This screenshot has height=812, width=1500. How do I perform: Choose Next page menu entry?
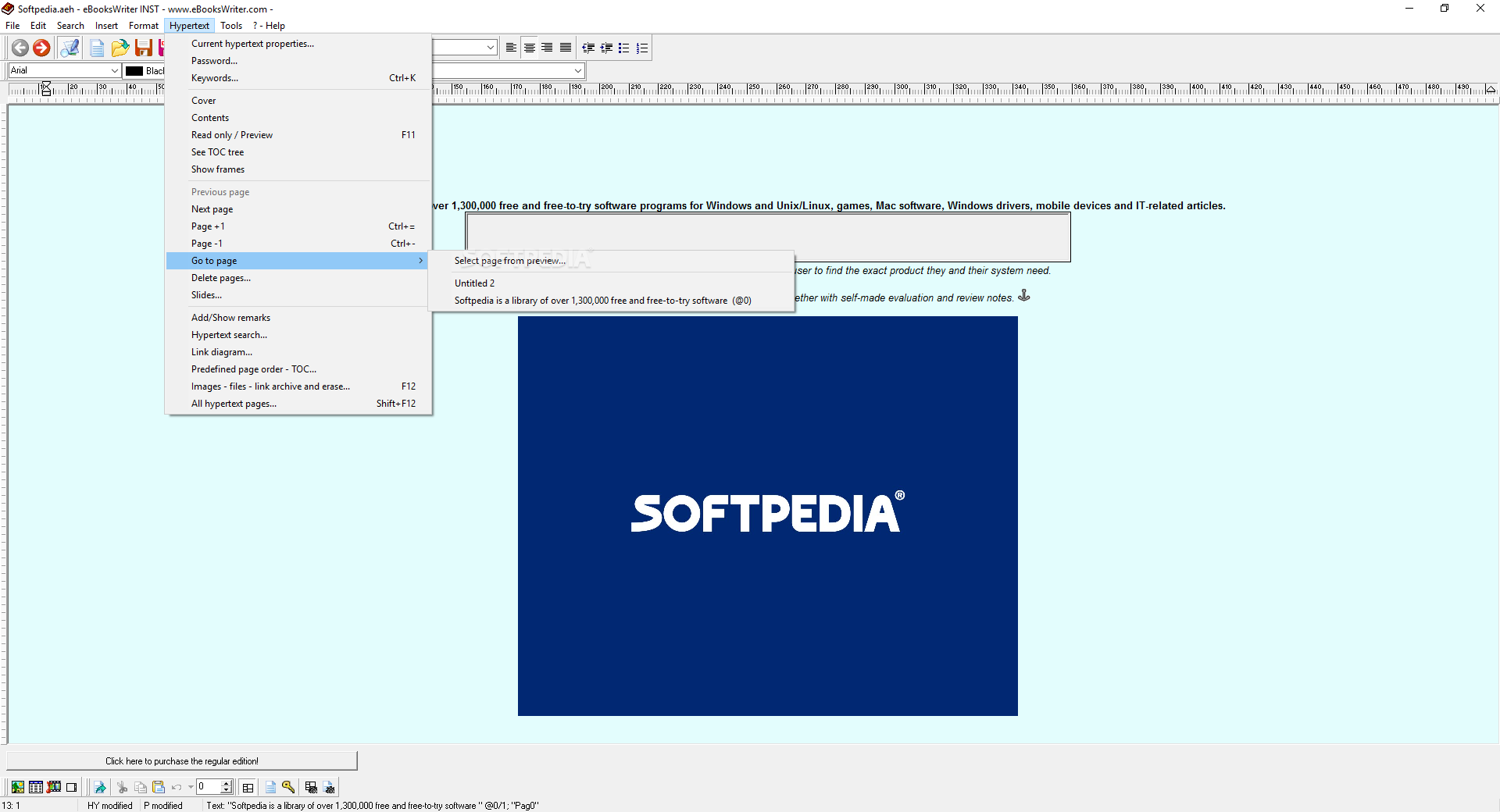tap(298, 209)
